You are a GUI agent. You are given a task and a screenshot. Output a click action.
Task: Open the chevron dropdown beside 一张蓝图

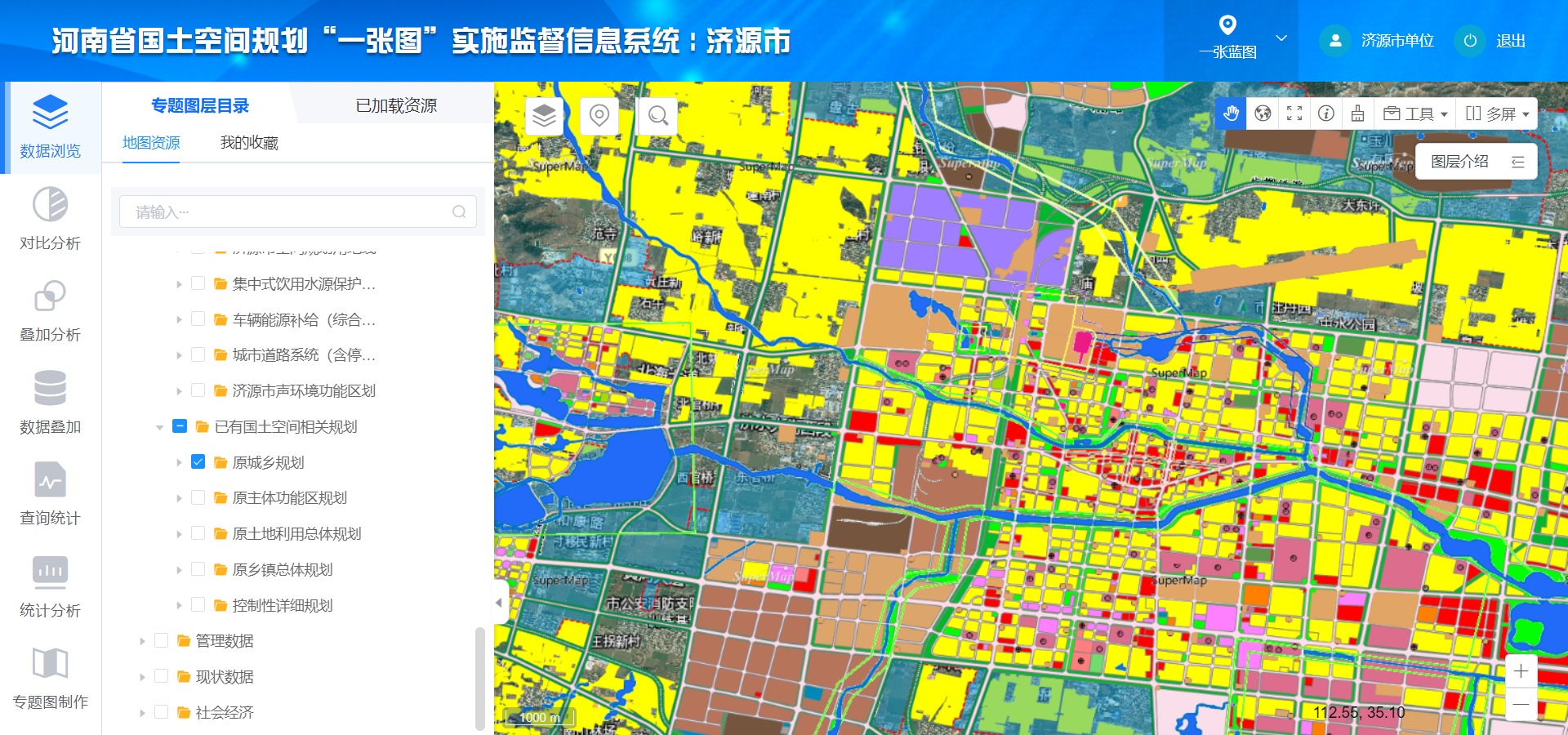(1281, 38)
